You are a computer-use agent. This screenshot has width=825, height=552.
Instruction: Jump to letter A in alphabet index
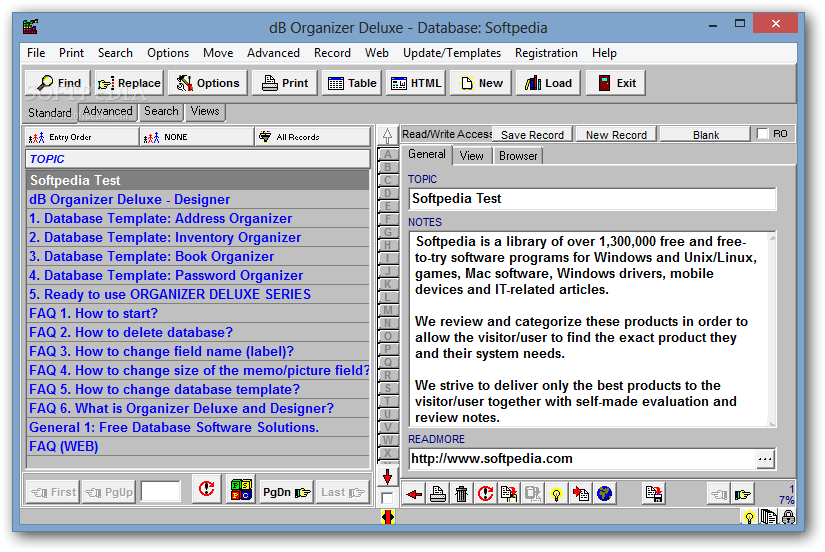(388, 154)
